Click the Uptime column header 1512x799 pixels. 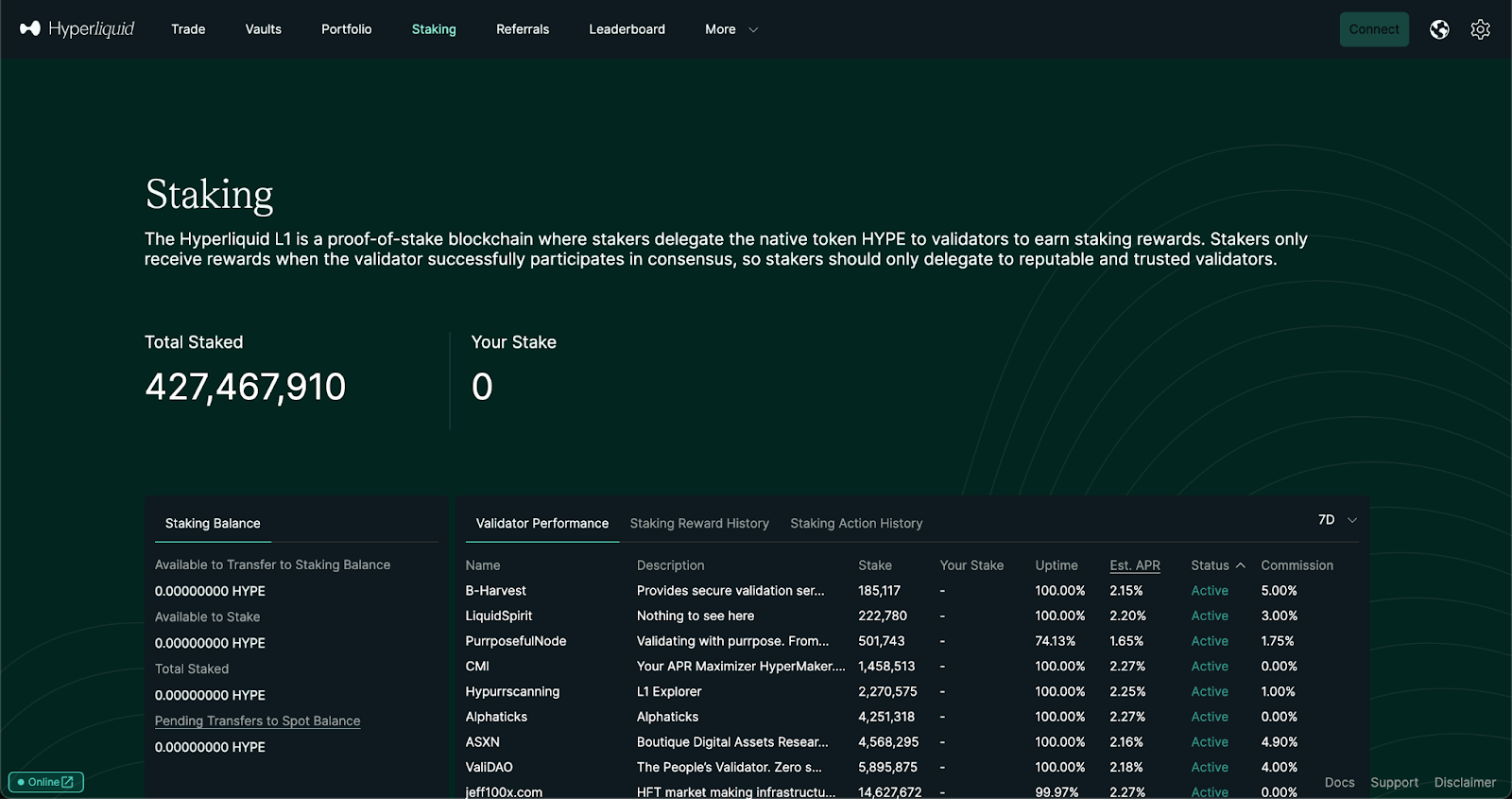[1057, 565]
